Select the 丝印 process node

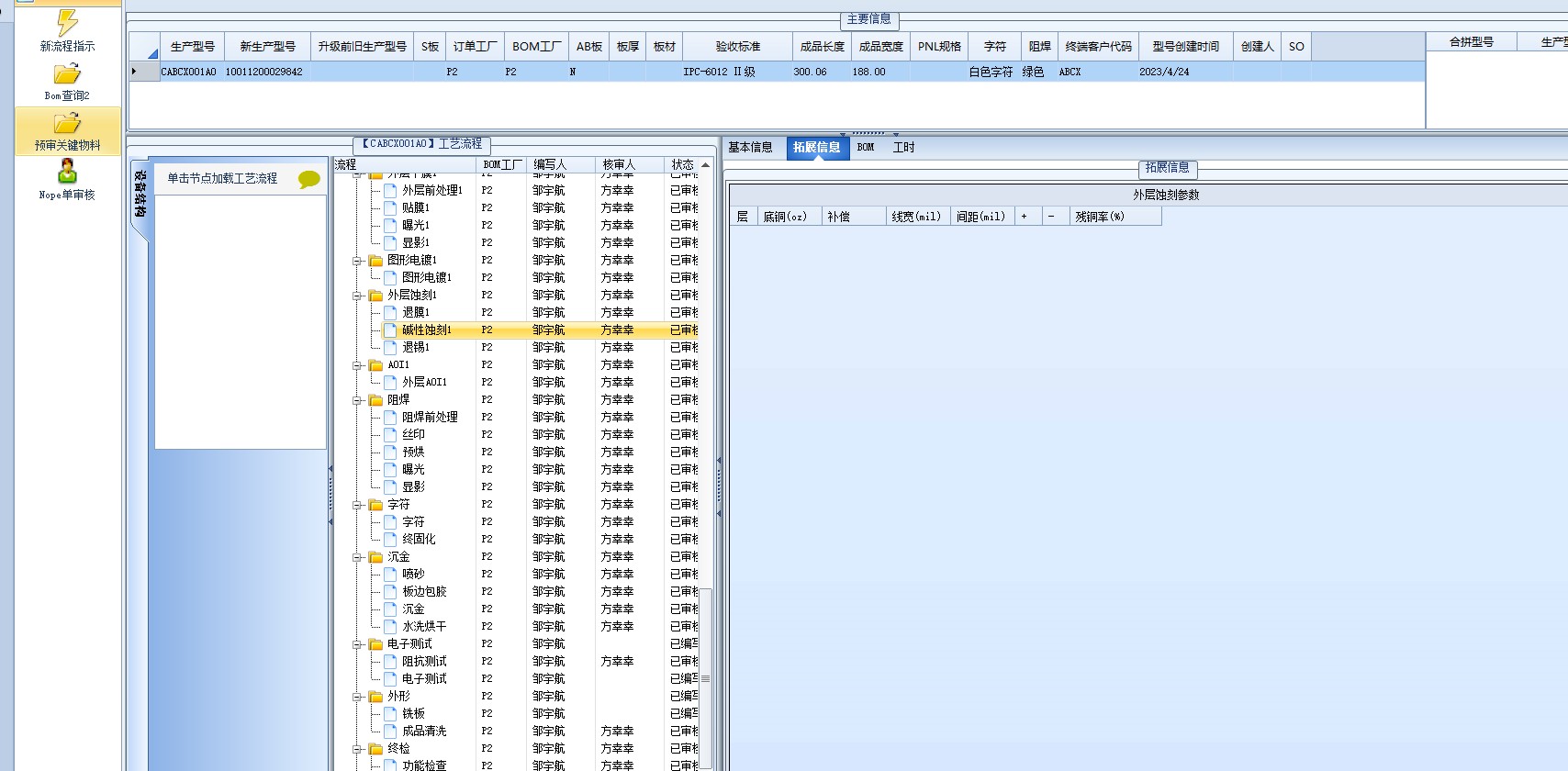point(413,435)
